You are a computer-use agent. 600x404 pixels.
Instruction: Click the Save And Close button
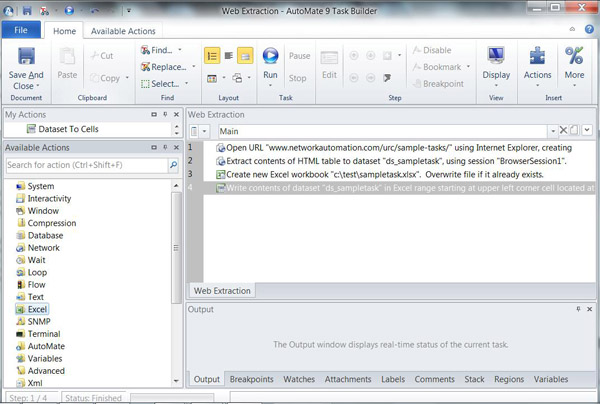[x=26, y=68]
